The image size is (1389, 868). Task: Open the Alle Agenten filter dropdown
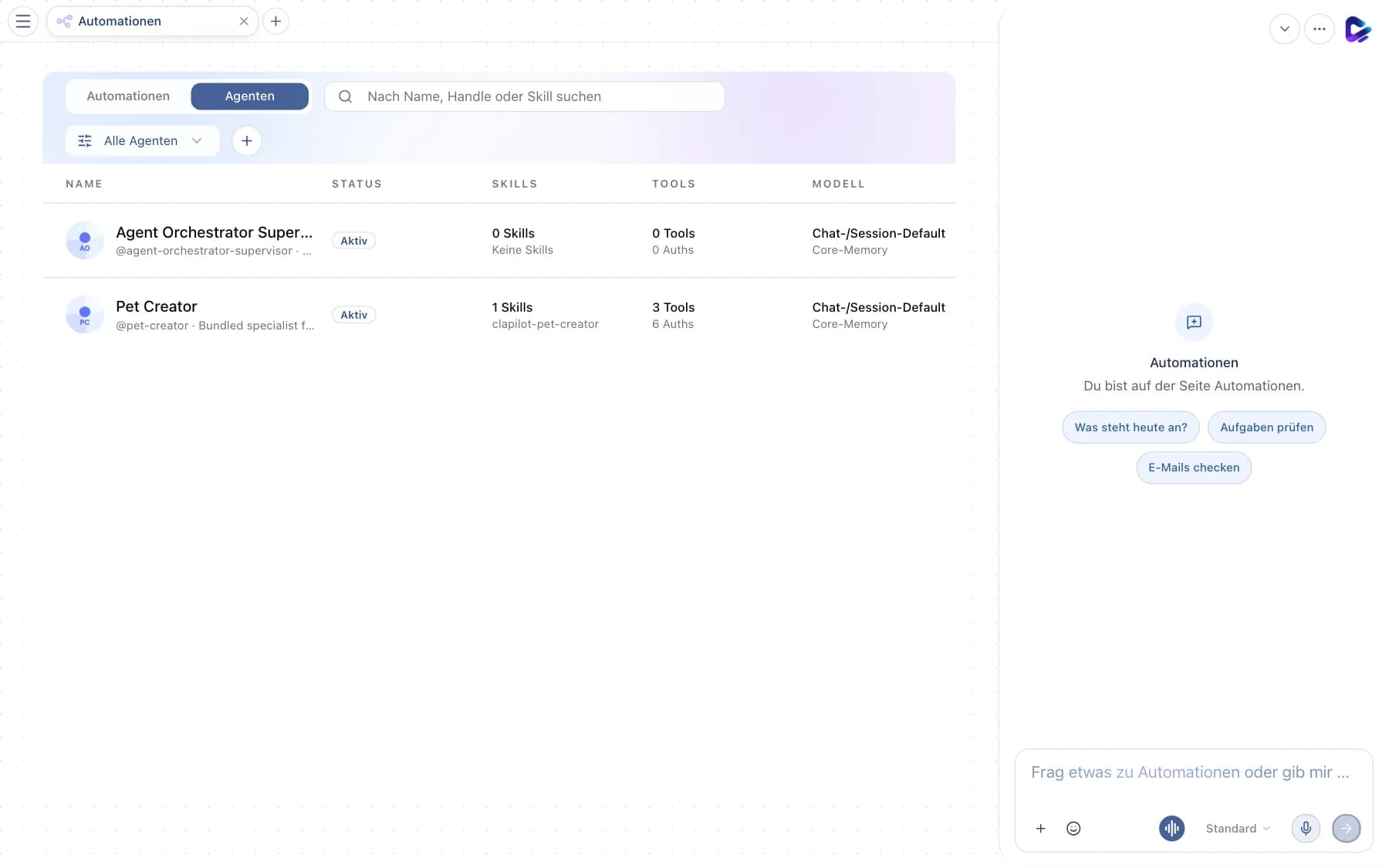pos(143,140)
